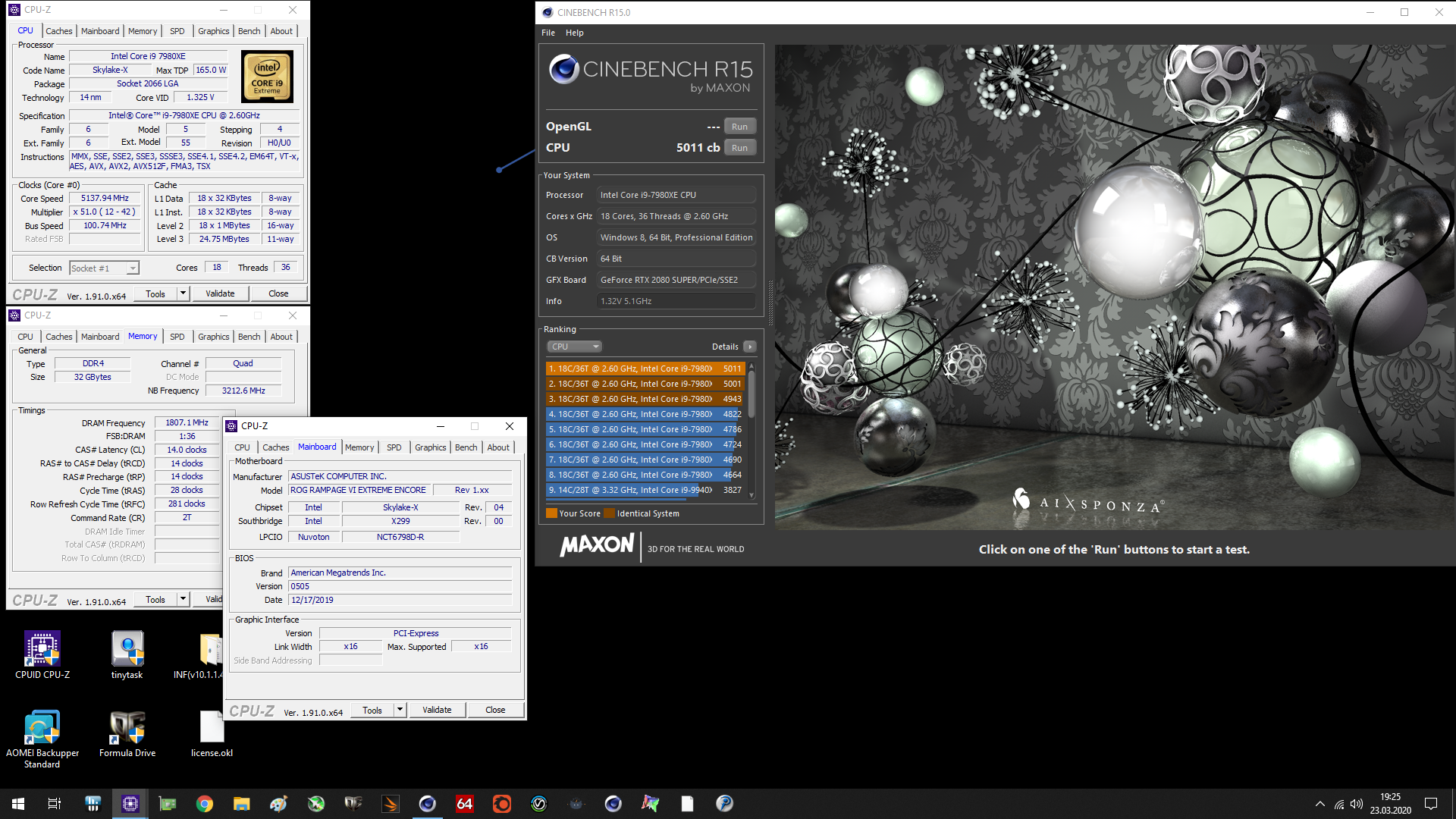Switch to Bench tab in top CPU-Z

249,31
